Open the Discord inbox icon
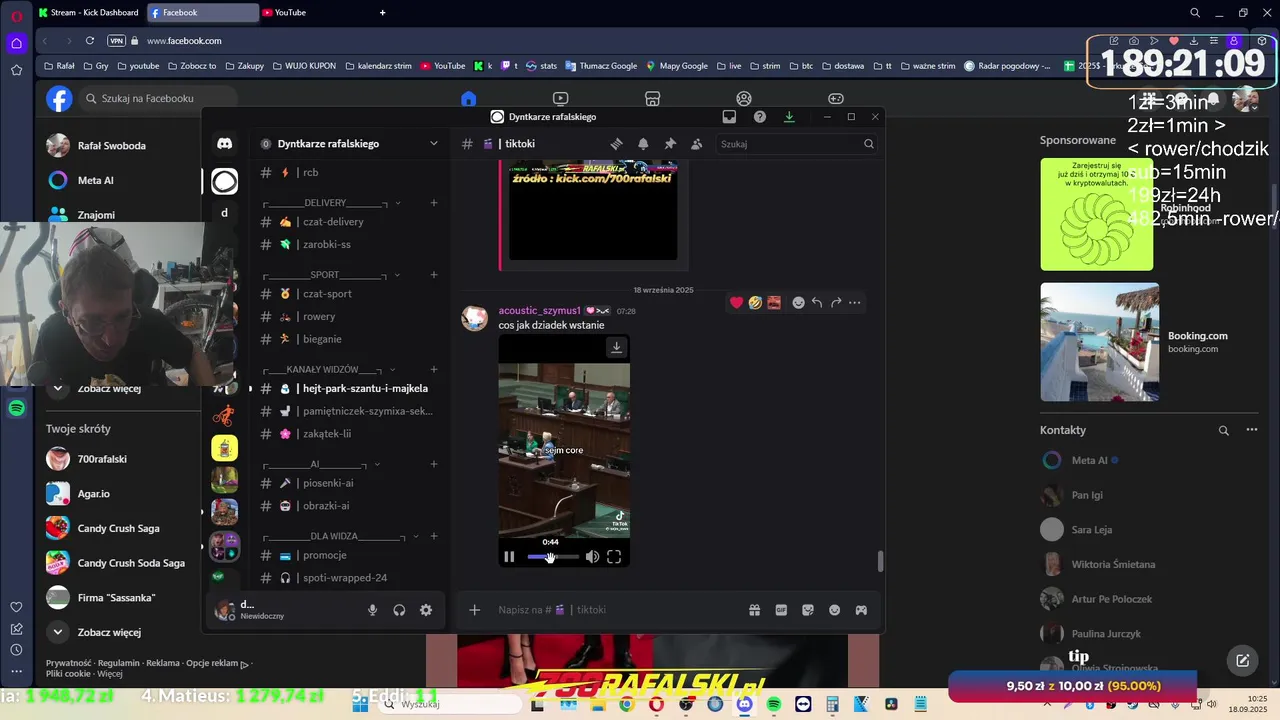 tap(730, 117)
